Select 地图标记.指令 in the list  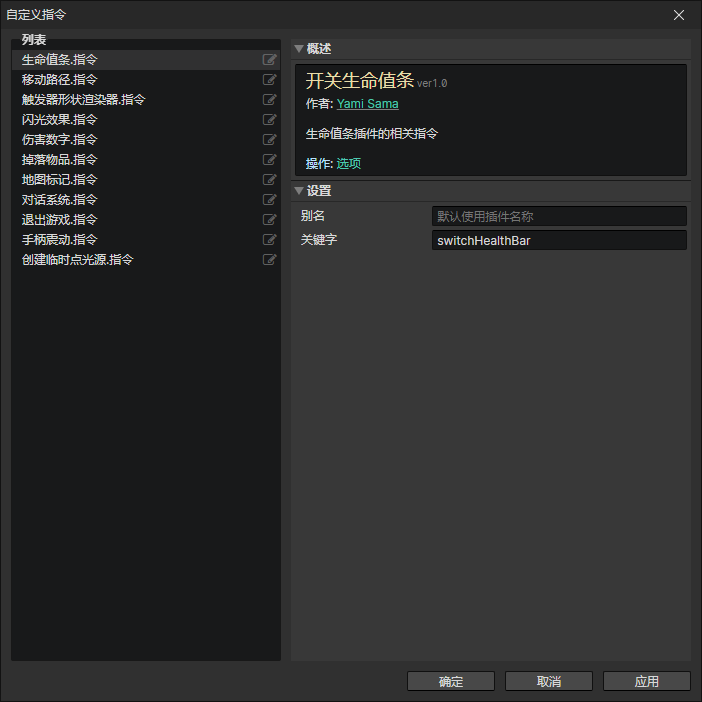point(146,180)
